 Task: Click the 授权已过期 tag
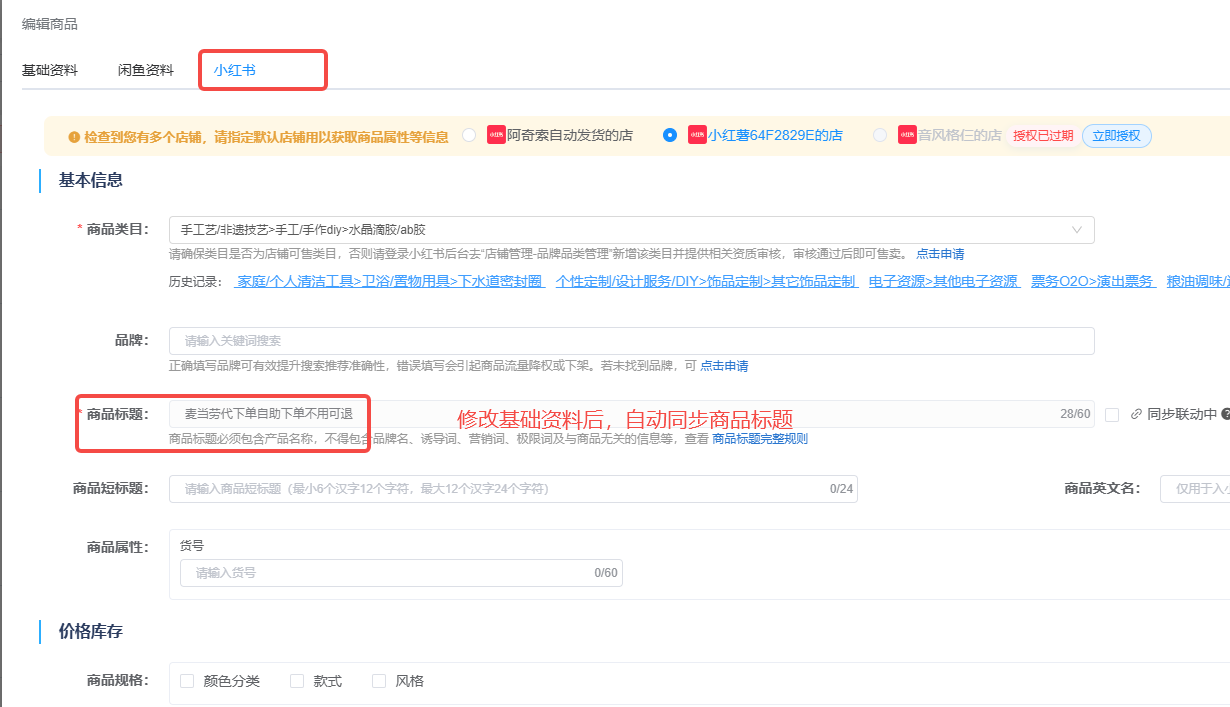click(x=1042, y=136)
